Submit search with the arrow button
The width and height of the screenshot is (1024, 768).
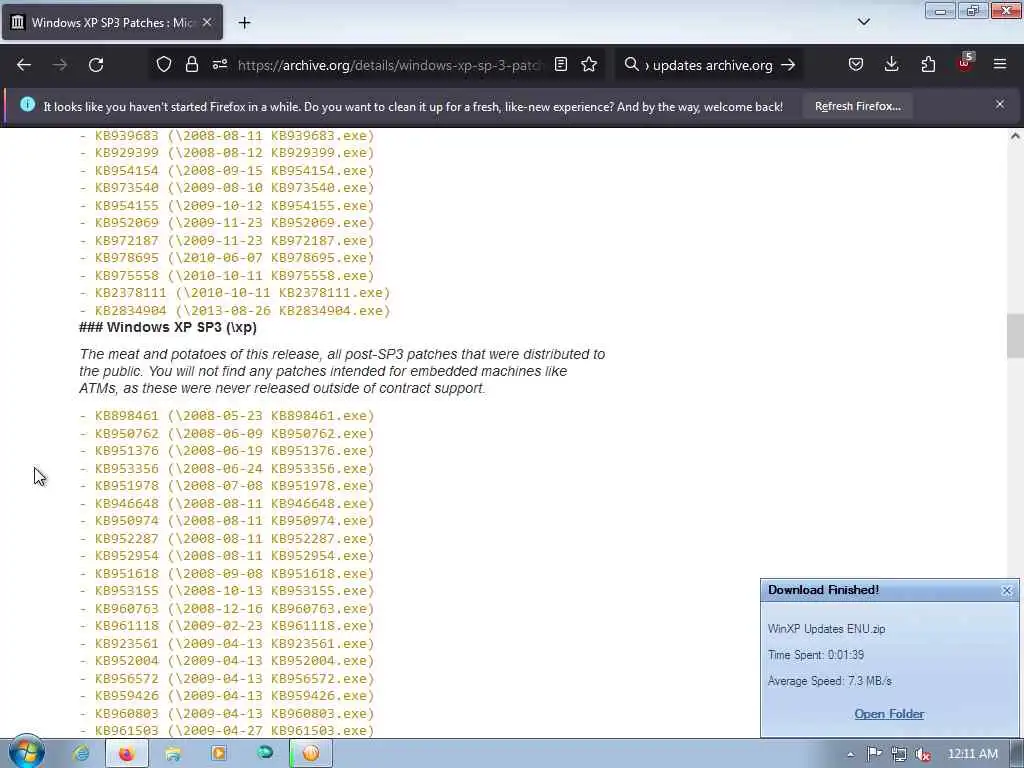[788, 65]
